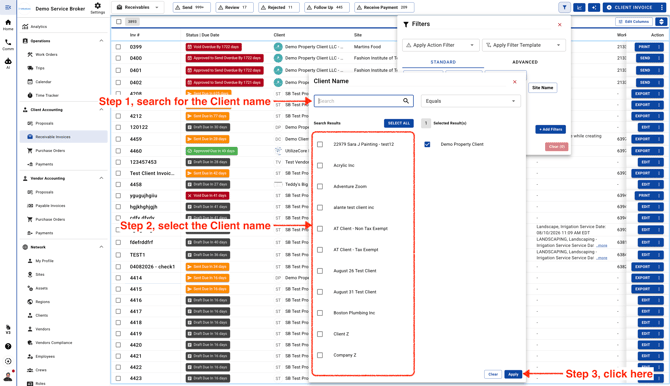This screenshot has width=670, height=386.
Task: Check August 26 Test Client
Action: (320, 271)
